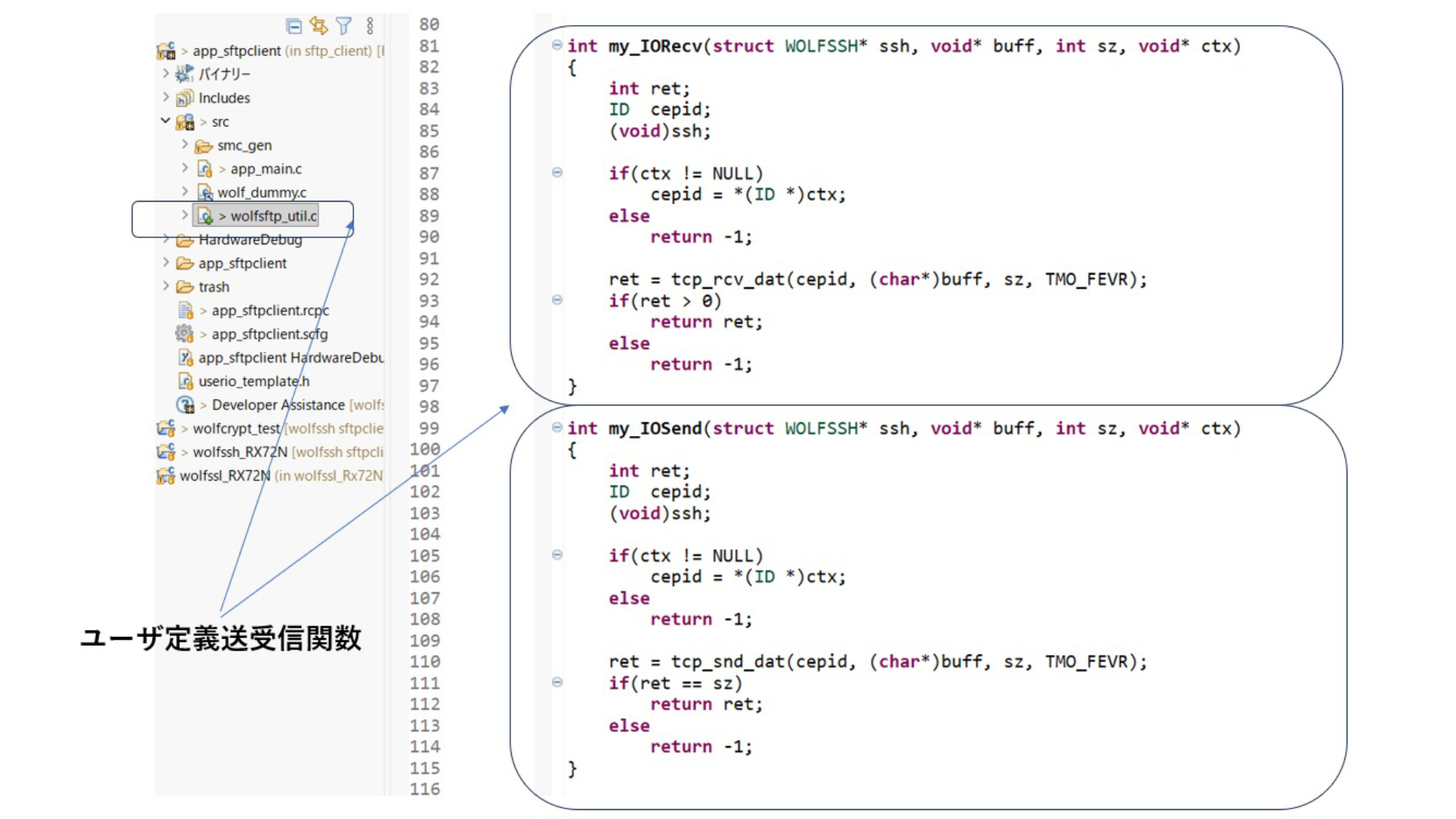
Task: Select wolfsftp_util.c in the tree
Action: click(x=273, y=216)
